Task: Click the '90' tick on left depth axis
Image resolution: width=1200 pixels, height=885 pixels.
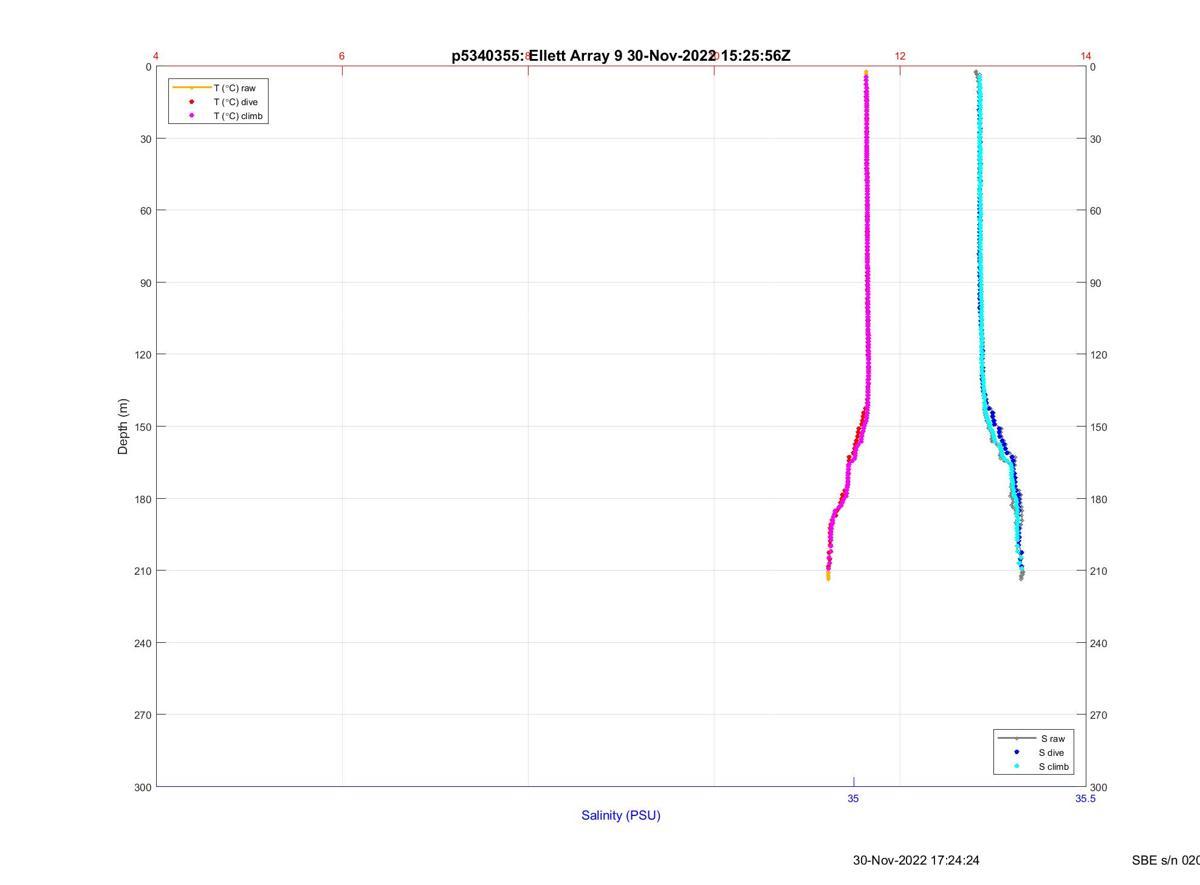Action: point(145,283)
